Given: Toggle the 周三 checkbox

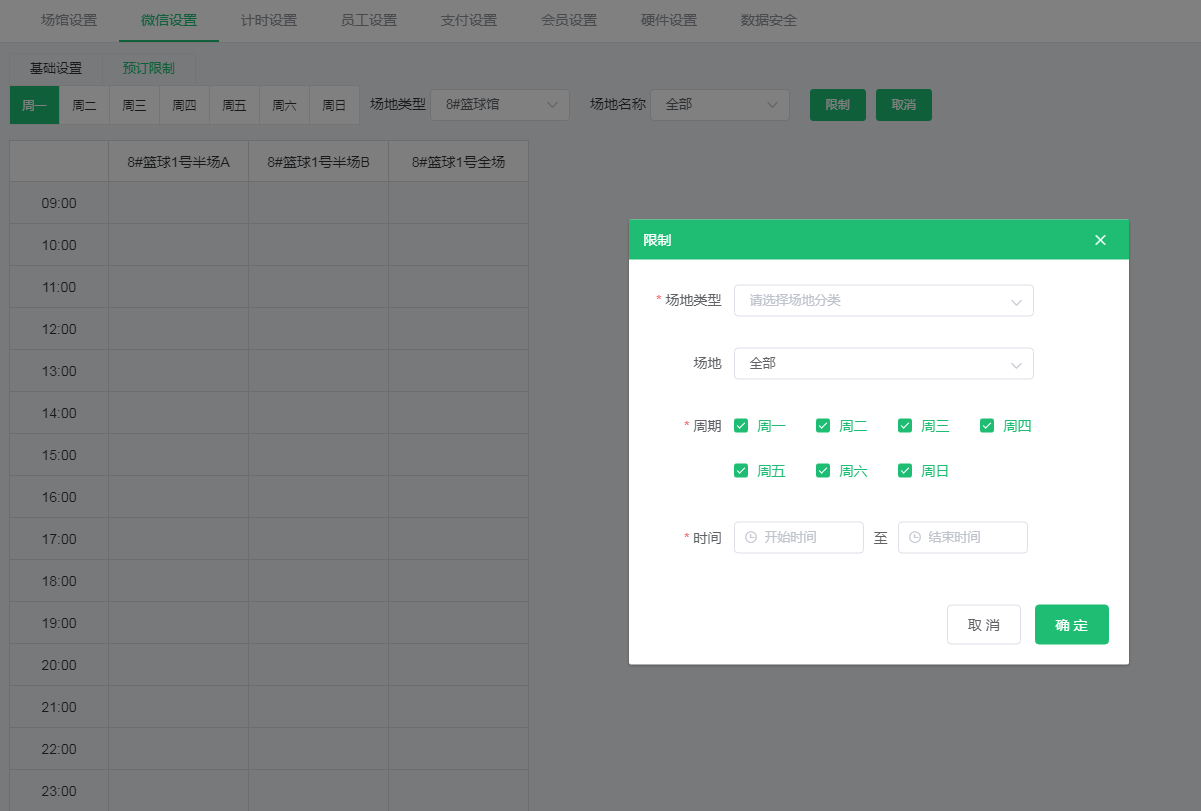Looking at the screenshot, I should tap(905, 426).
